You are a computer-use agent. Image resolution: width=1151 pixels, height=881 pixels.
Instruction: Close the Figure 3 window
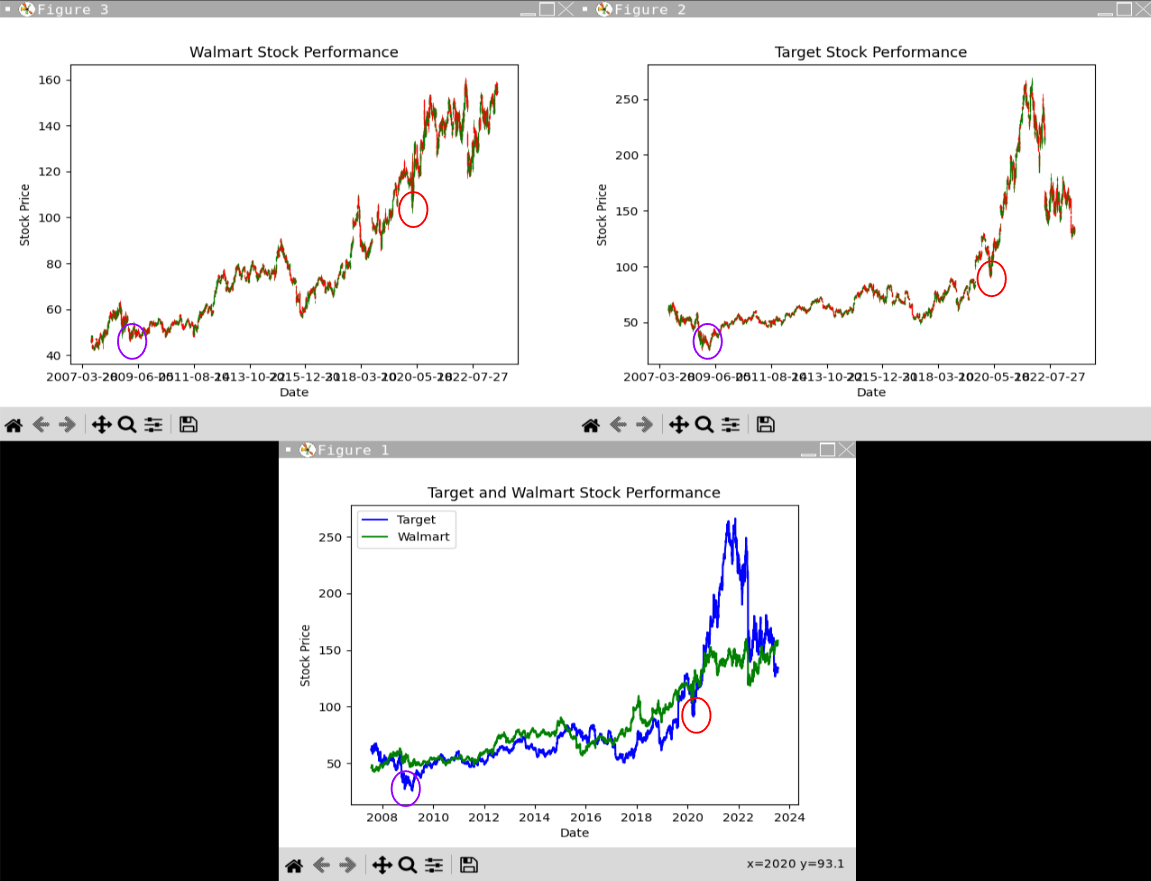tap(565, 9)
